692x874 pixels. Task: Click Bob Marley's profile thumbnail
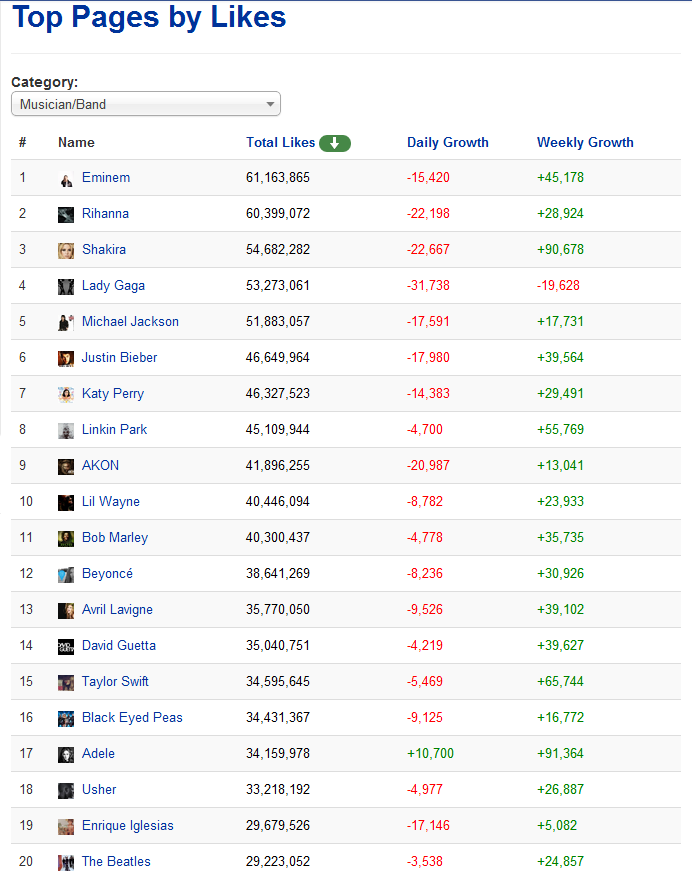click(66, 539)
